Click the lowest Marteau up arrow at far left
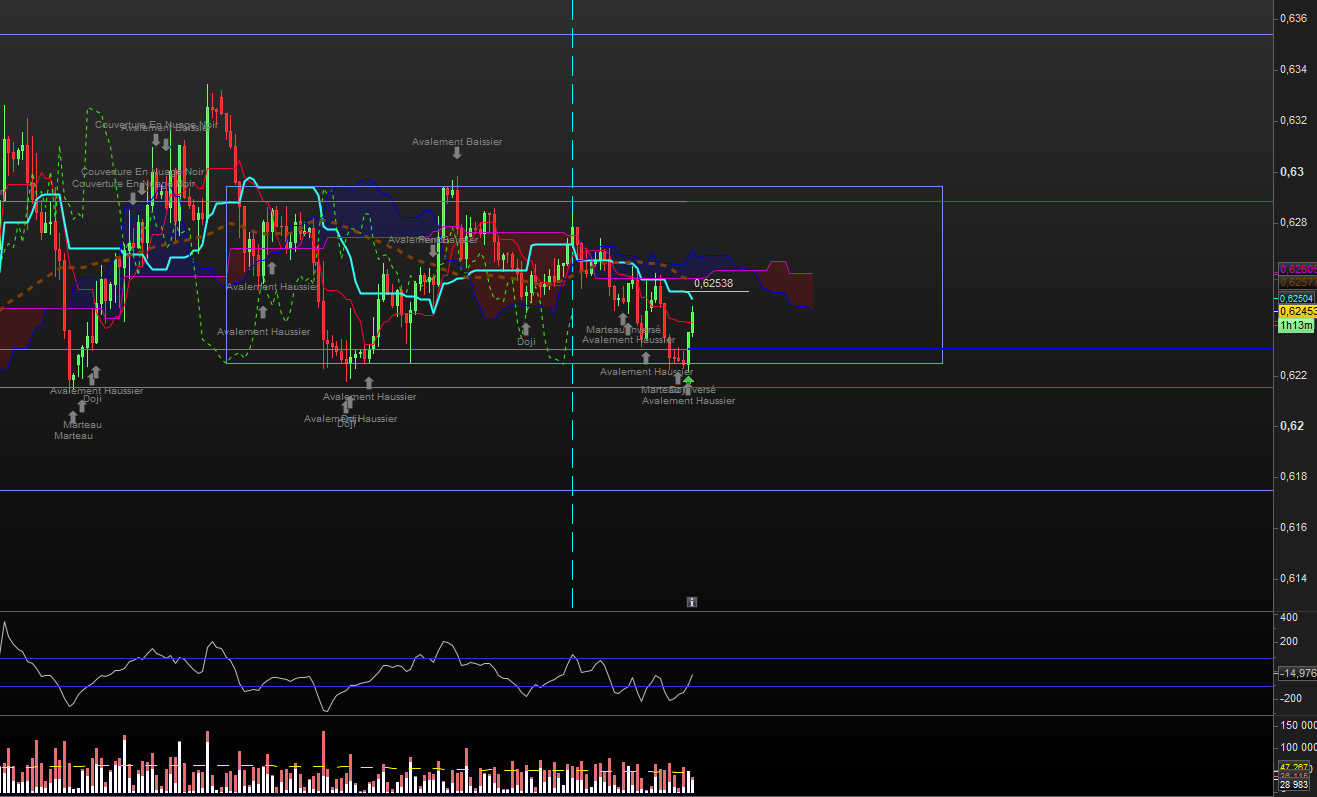 coord(72,416)
